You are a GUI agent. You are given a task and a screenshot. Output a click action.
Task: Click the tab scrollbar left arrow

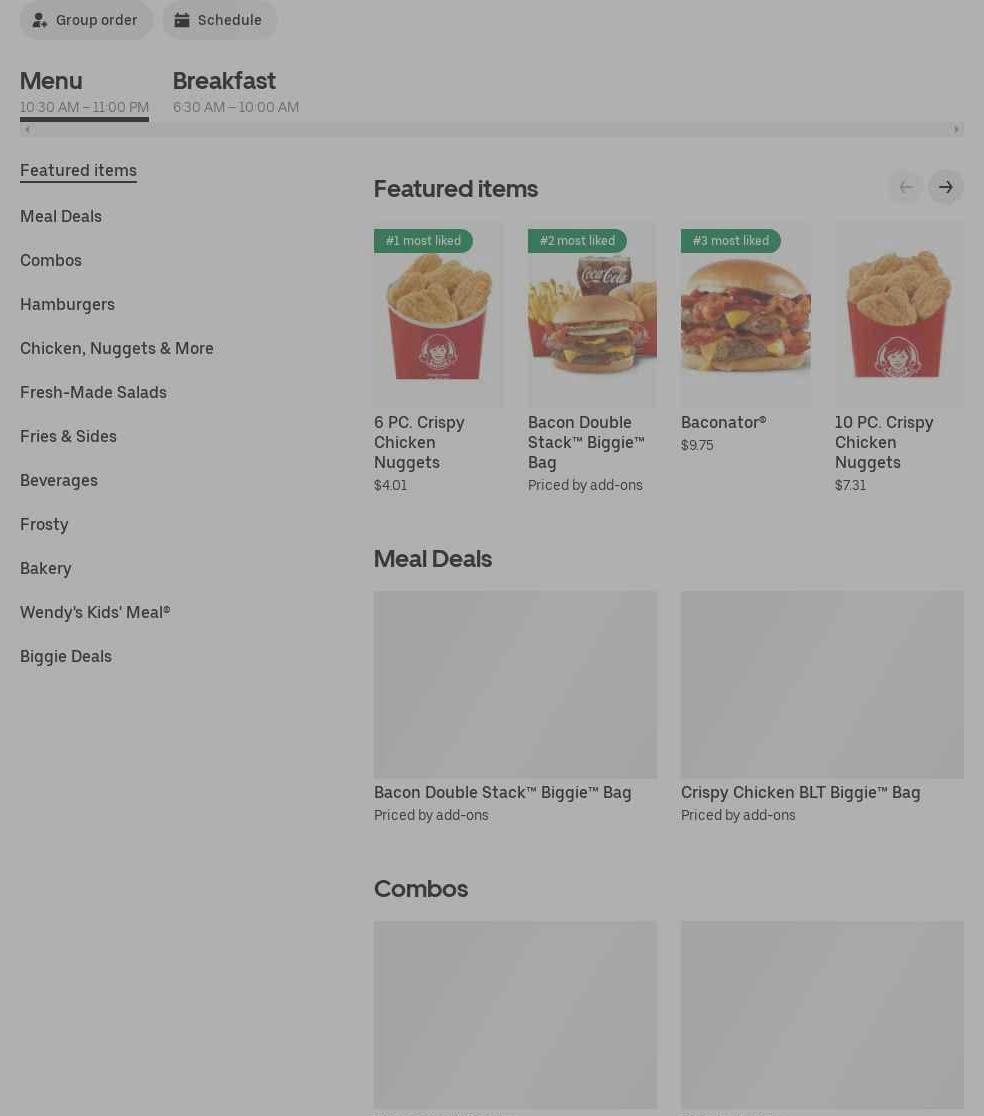(x=28, y=129)
